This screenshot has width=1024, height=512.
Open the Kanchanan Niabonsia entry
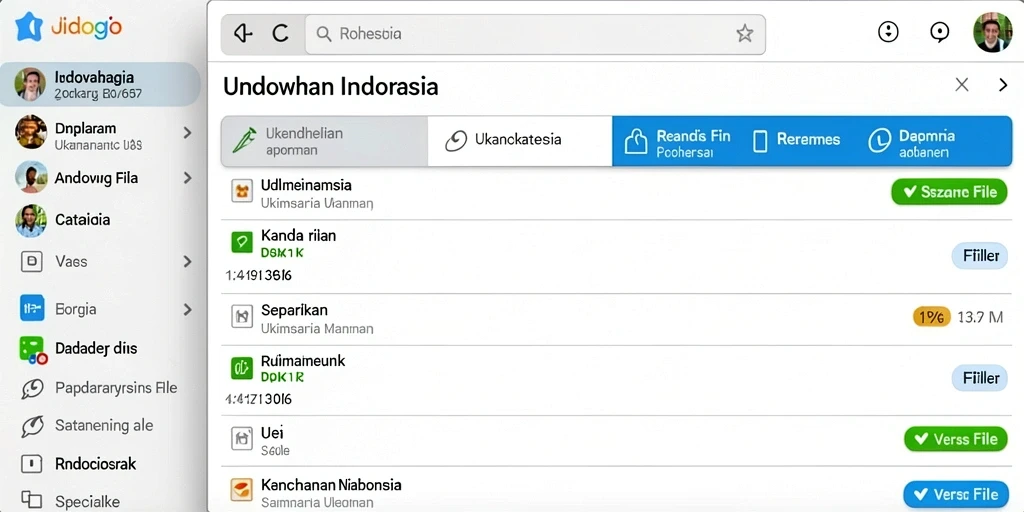click(x=331, y=485)
